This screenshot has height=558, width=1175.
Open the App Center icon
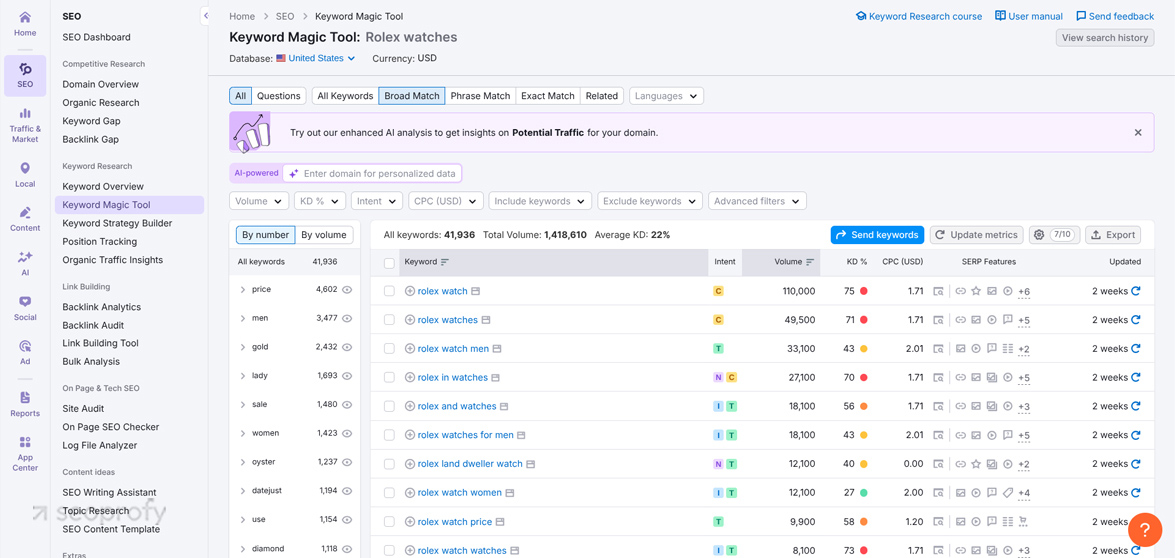pos(25,452)
